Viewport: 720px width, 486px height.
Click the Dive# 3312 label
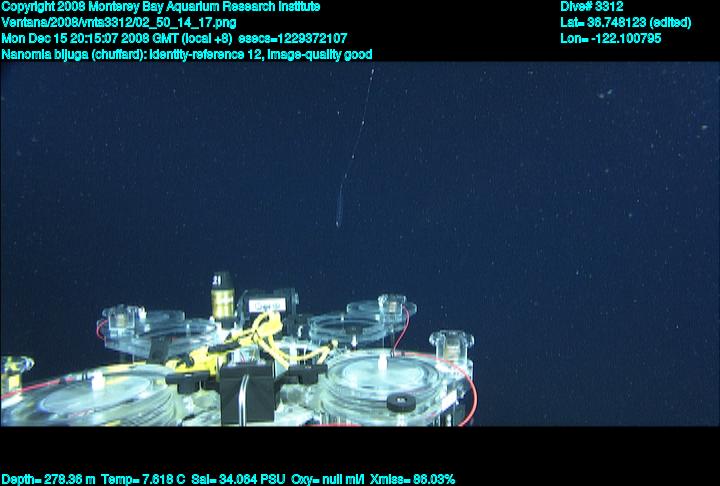[x=593, y=6]
